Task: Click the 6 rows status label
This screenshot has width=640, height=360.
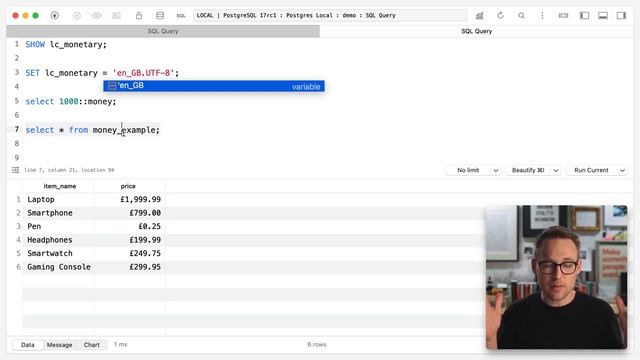Action: pyautogui.click(x=317, y=344)
